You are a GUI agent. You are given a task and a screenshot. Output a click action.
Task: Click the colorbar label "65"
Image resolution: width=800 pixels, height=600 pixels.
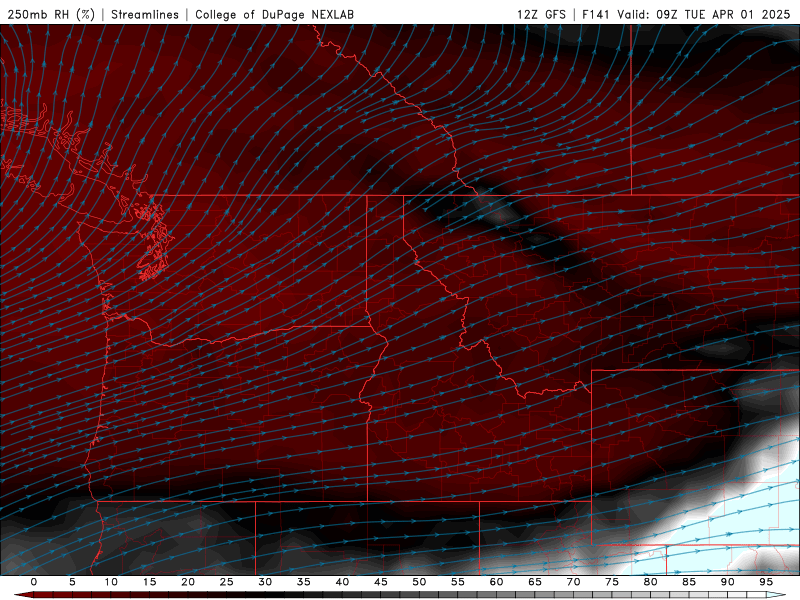pos(535,582)
